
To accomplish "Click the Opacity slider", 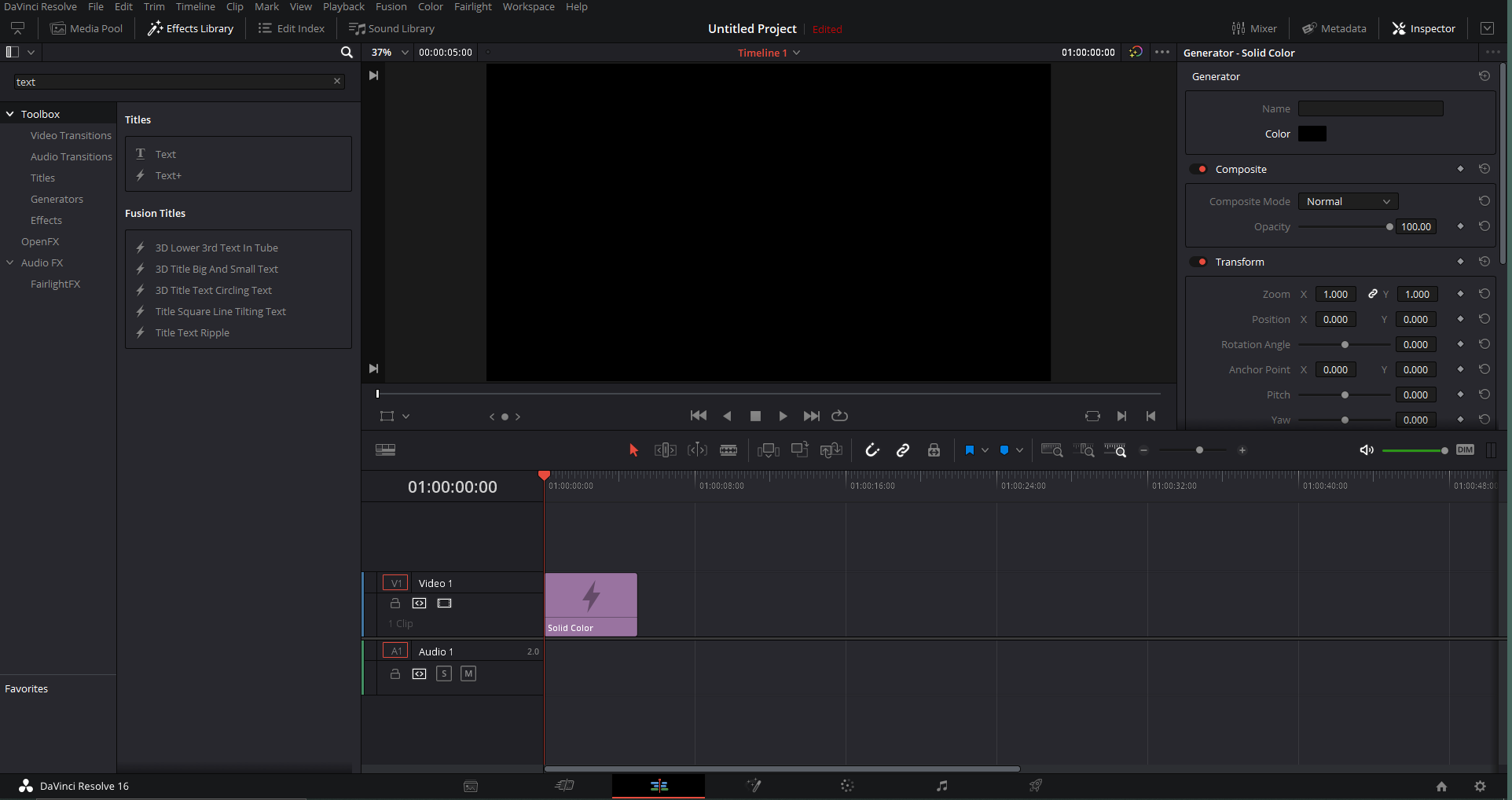I will tap(1345, 227).
